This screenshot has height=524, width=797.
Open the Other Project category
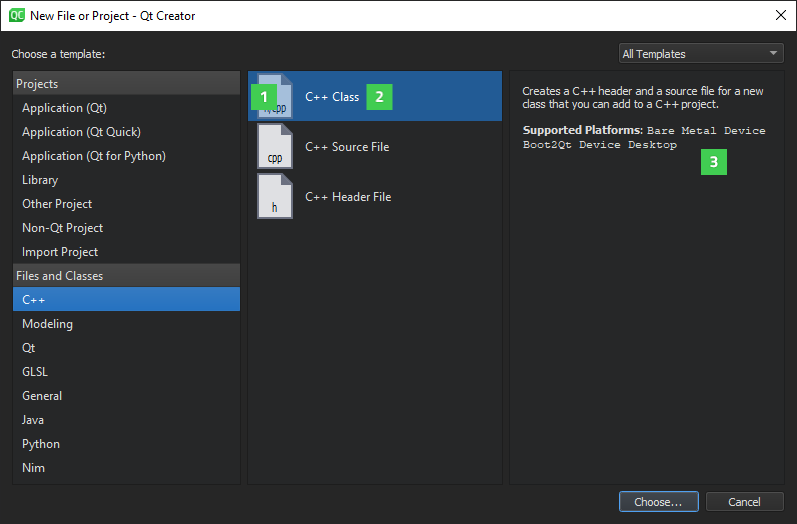(57, 204)
